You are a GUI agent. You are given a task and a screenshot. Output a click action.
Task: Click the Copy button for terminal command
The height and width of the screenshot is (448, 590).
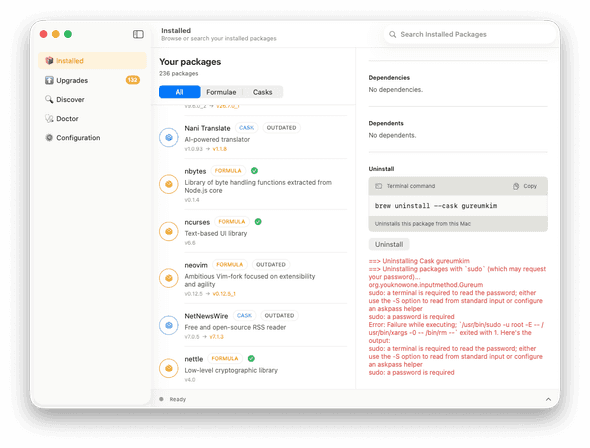[525, 186]
